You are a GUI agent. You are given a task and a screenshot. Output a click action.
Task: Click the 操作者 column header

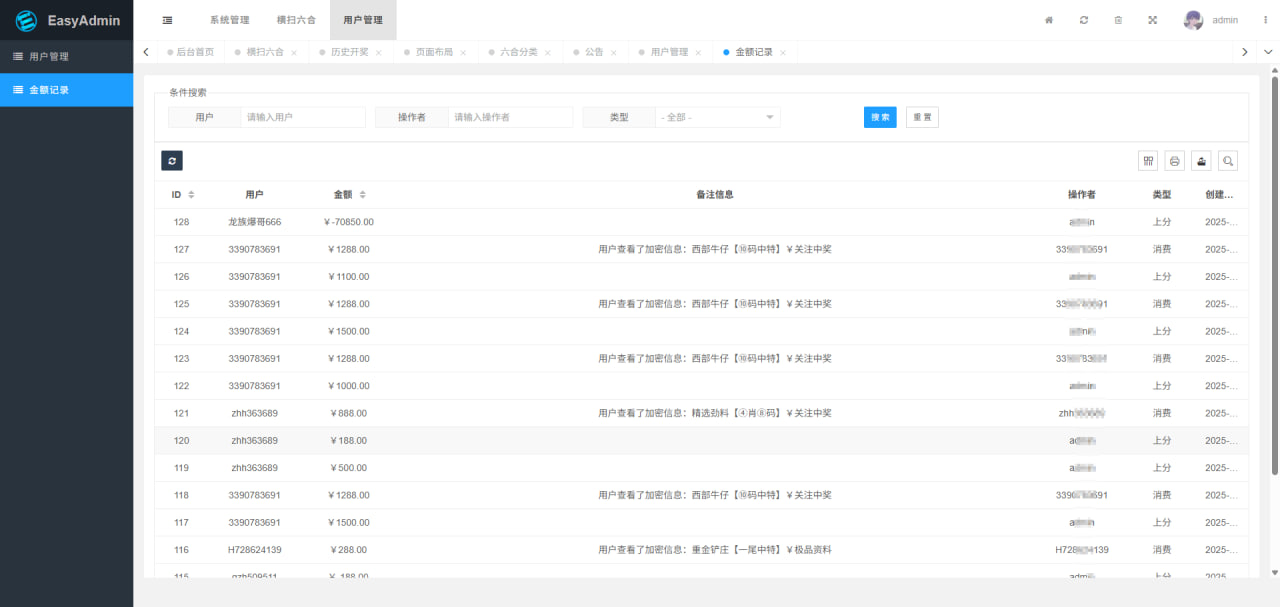coord(1081,195)
